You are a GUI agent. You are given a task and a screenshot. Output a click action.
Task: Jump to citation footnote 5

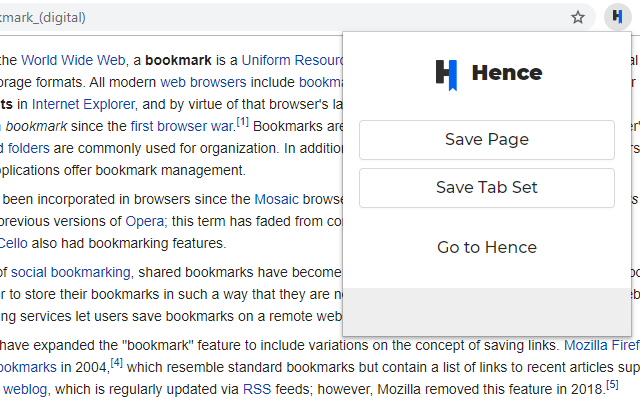[x=612, y=385]
